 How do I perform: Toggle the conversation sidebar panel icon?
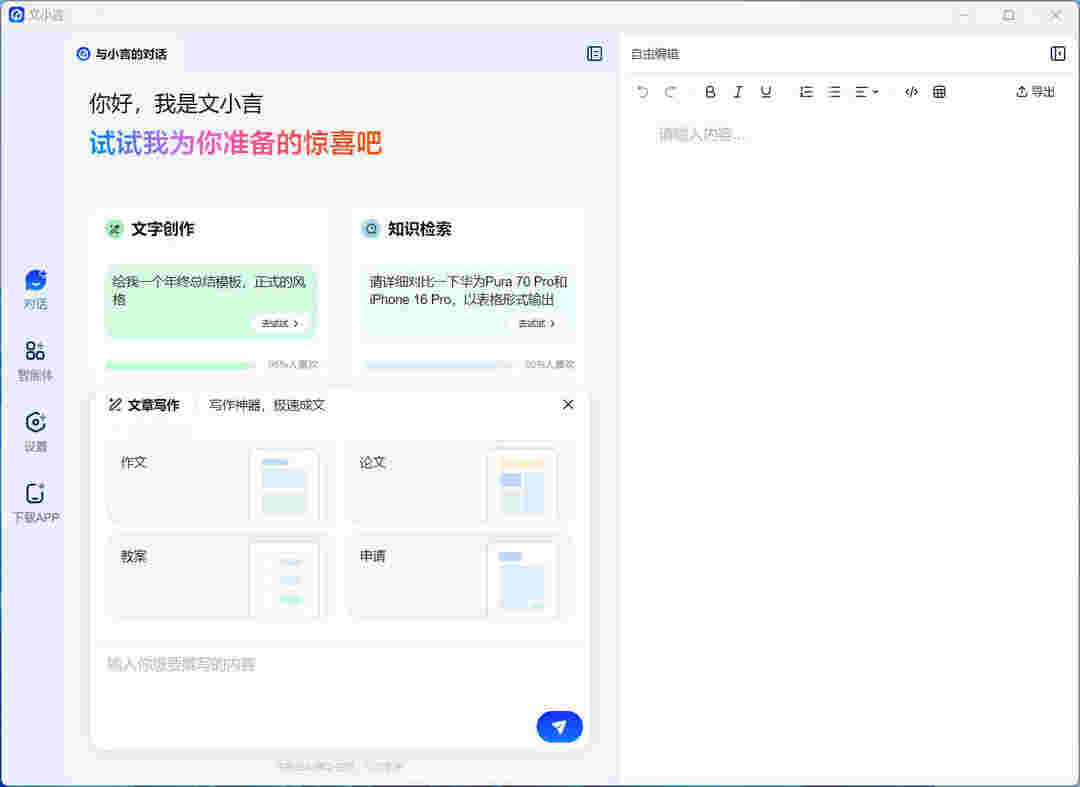[595, 54]
